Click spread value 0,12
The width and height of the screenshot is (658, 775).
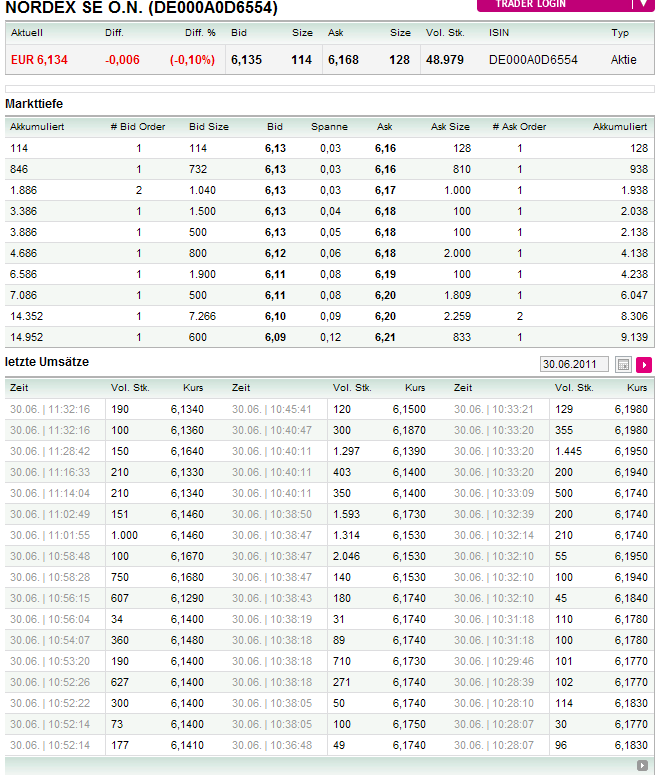point(330,337)
